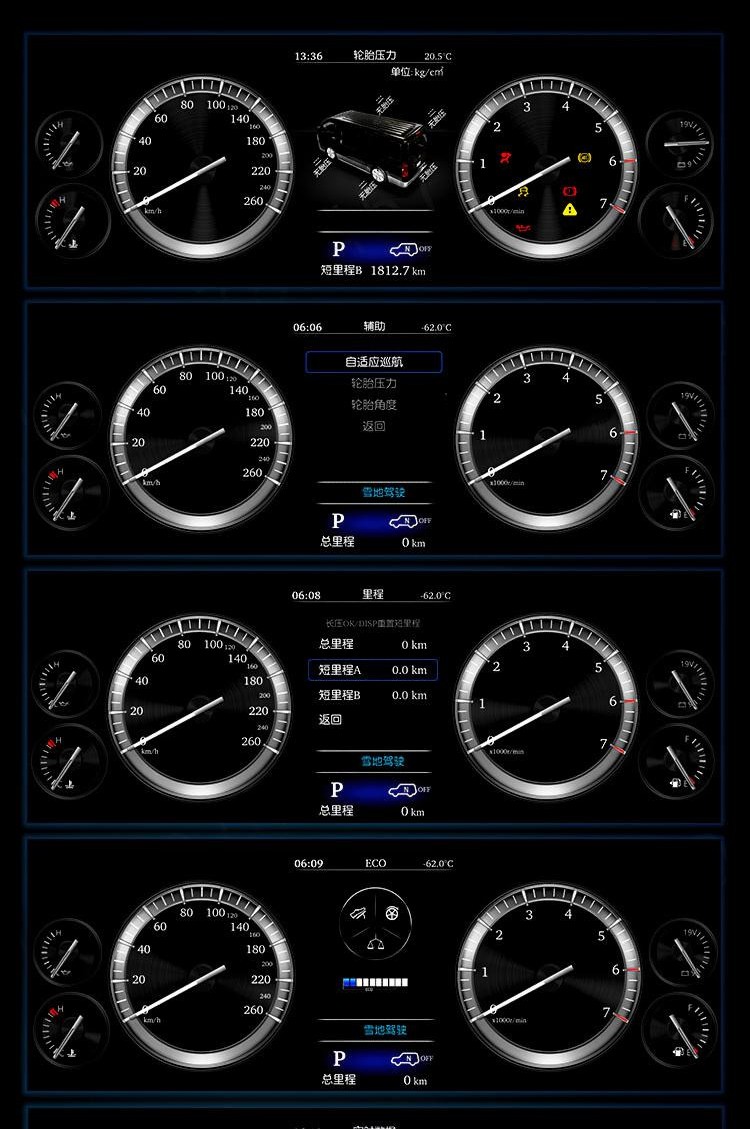
Task: Click 返回 in the 辅助 menu
Action: [x=373, y=427]
